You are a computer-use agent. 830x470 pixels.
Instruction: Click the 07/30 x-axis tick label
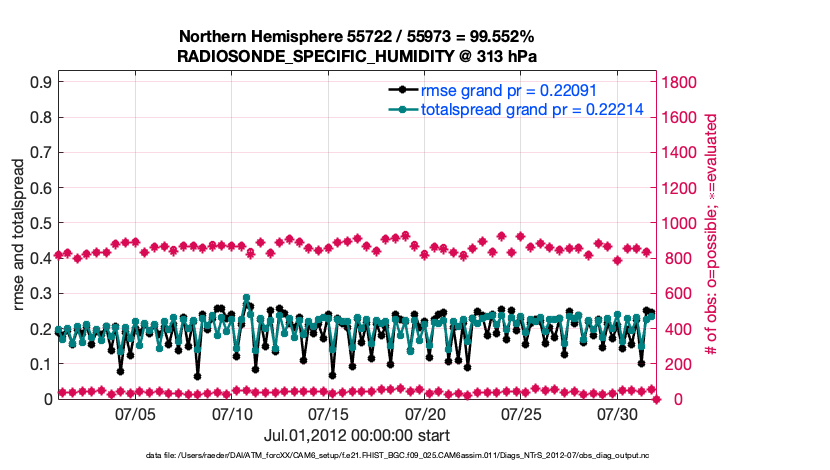[x=618, y=413]
